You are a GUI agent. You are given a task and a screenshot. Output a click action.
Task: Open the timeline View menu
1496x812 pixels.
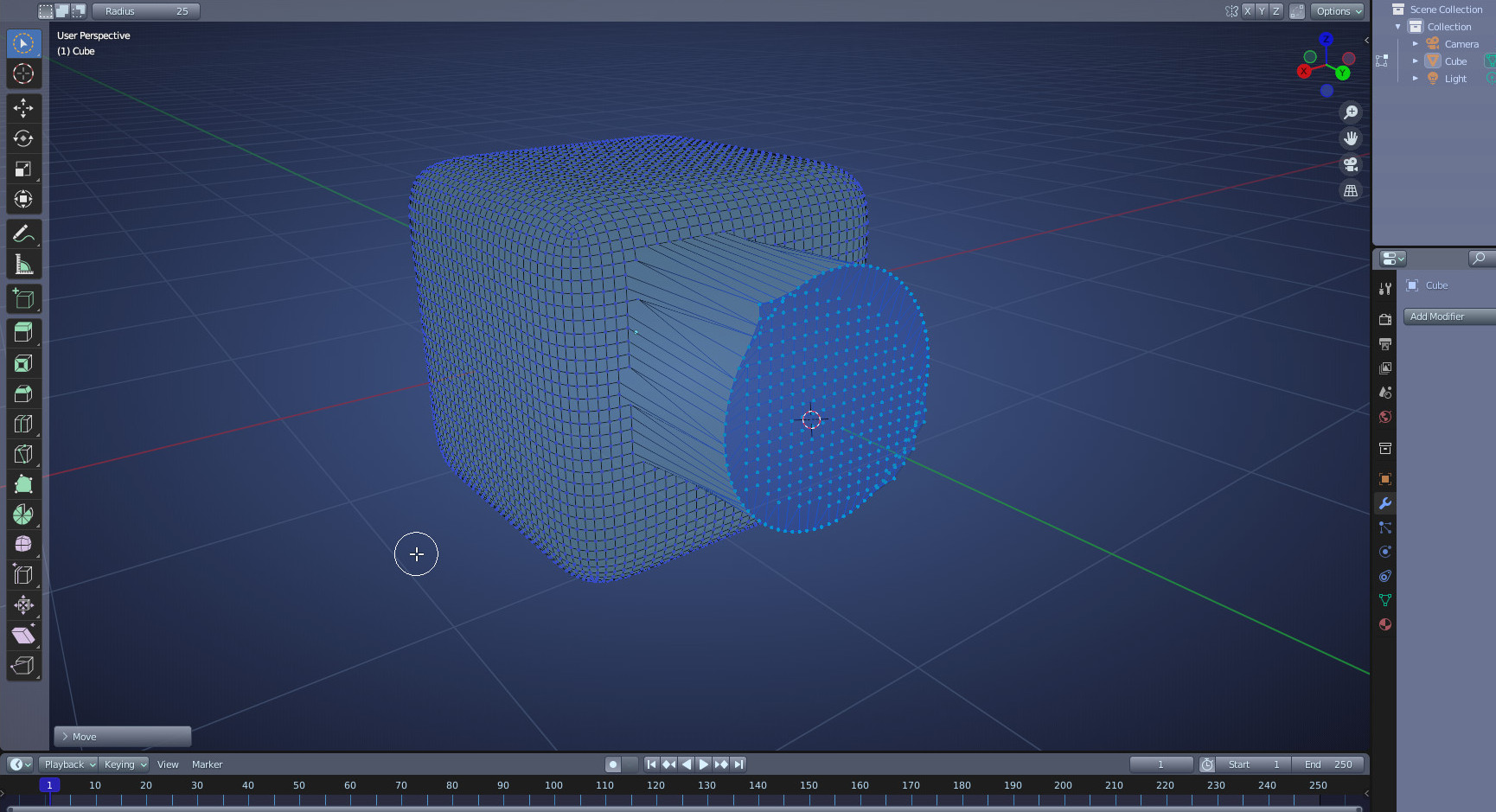click(168, 764)
